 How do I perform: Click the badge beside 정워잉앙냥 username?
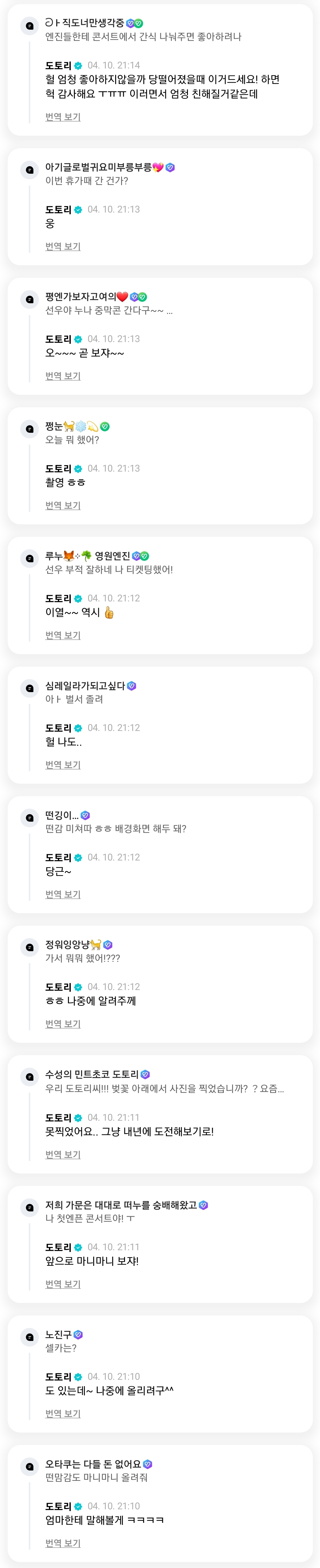[x=108, y=945]
